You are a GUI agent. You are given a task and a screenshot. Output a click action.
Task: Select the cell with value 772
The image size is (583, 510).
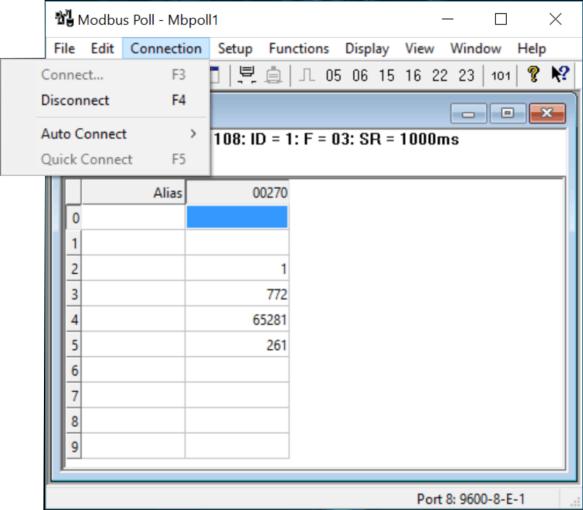point(237,294)
